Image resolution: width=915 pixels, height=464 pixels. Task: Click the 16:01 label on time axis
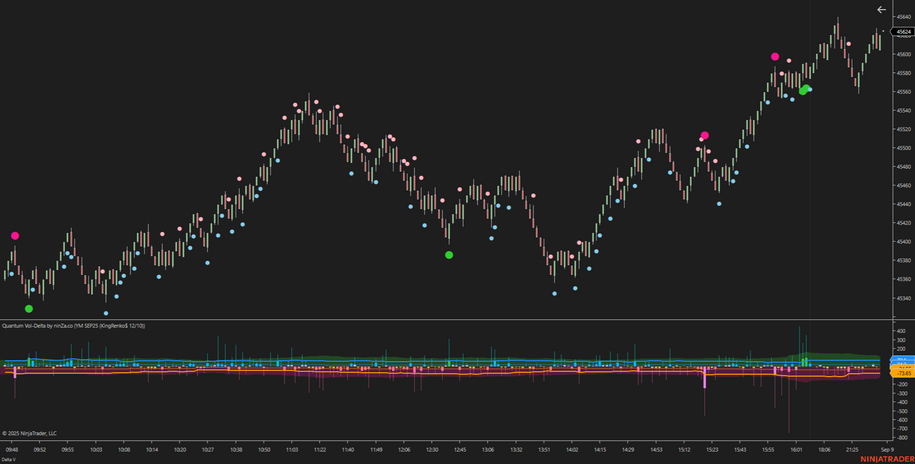click(797, 449)
